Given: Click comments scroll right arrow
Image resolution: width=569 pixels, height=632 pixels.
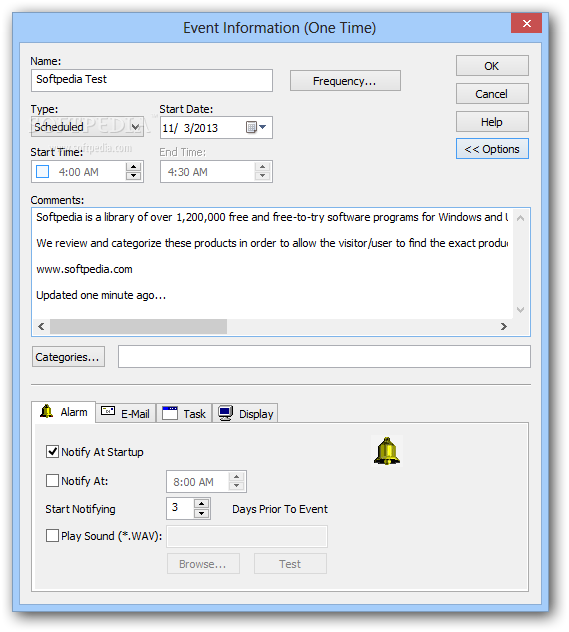Looking at the screenshot, I should tap(503, 326).
